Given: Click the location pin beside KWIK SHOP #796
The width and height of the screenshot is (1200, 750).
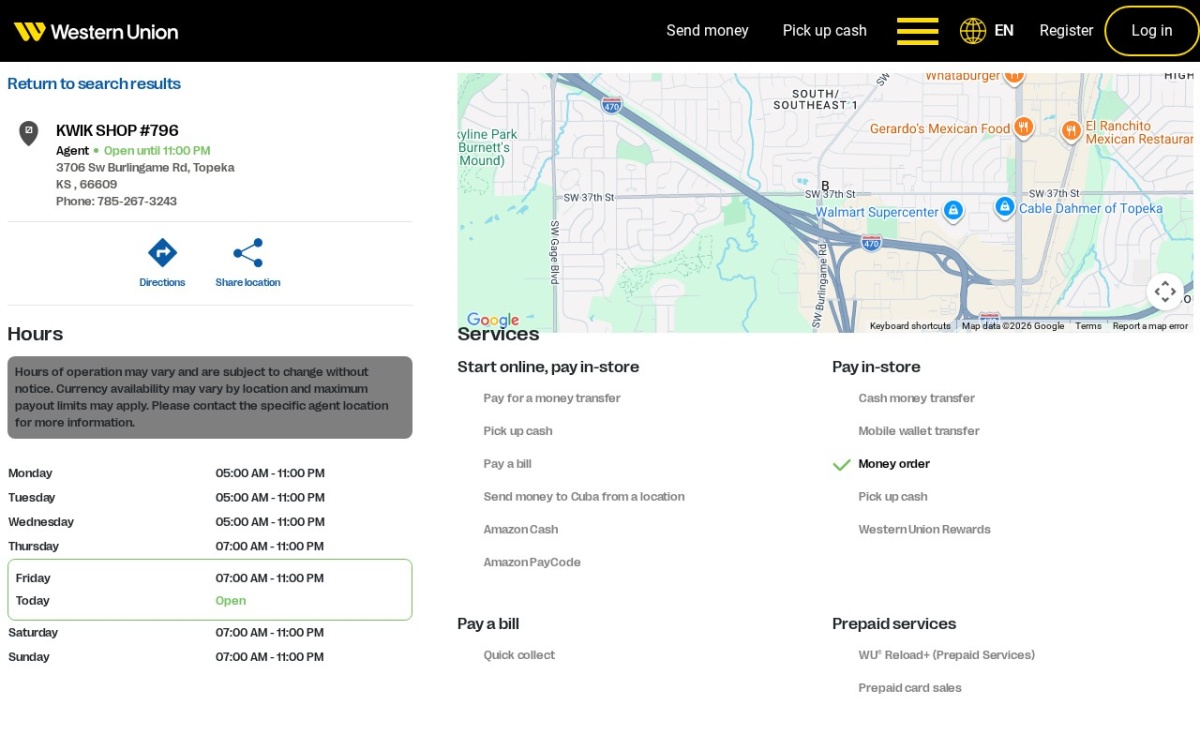Looking at the screenshot, I should (x=29, y=133).
